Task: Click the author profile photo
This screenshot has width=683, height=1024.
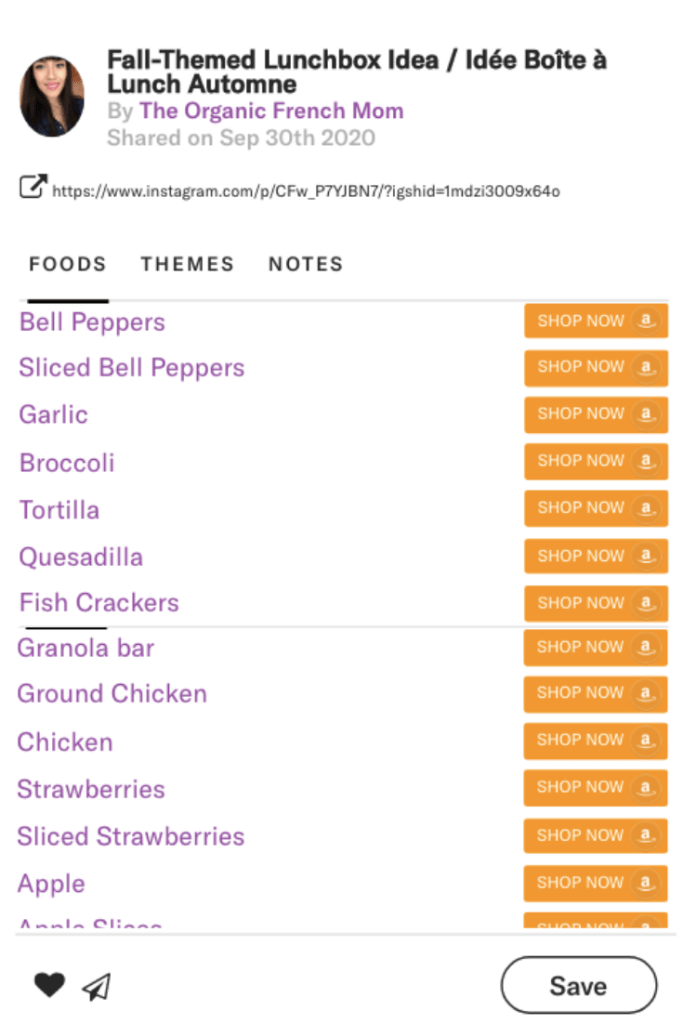Action: tap(52, 96)
